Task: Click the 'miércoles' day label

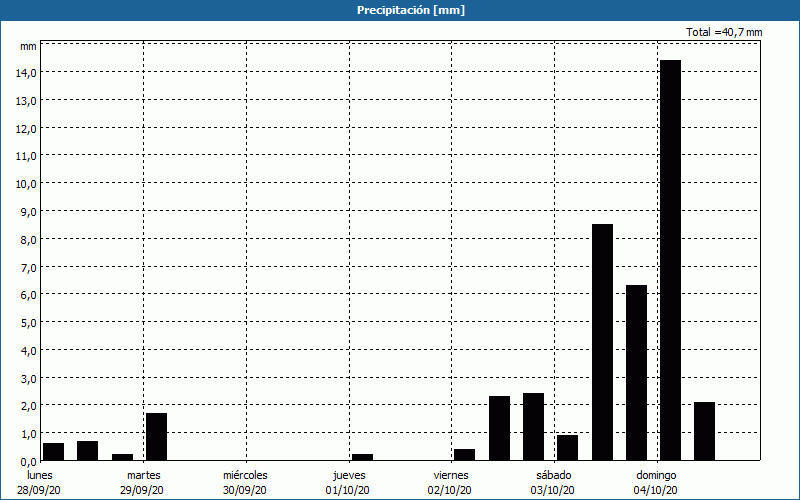Action: click(245, 475)
